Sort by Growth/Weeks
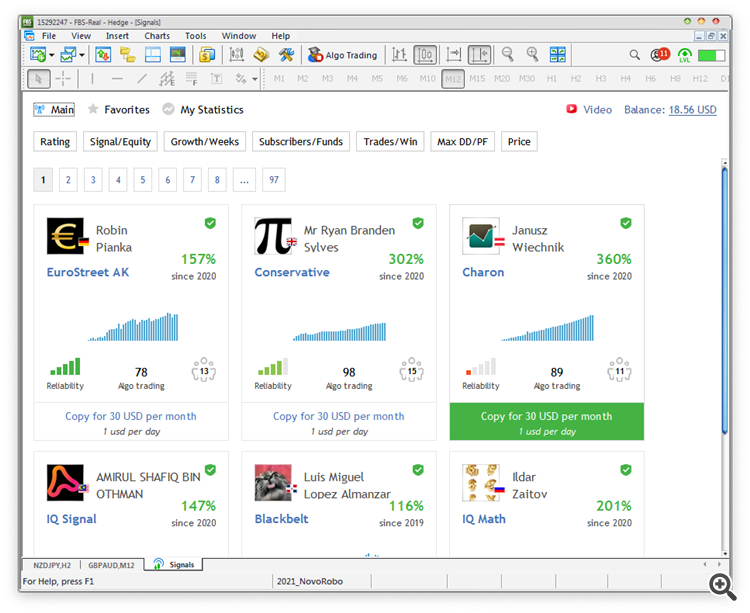 coord(205,142)
